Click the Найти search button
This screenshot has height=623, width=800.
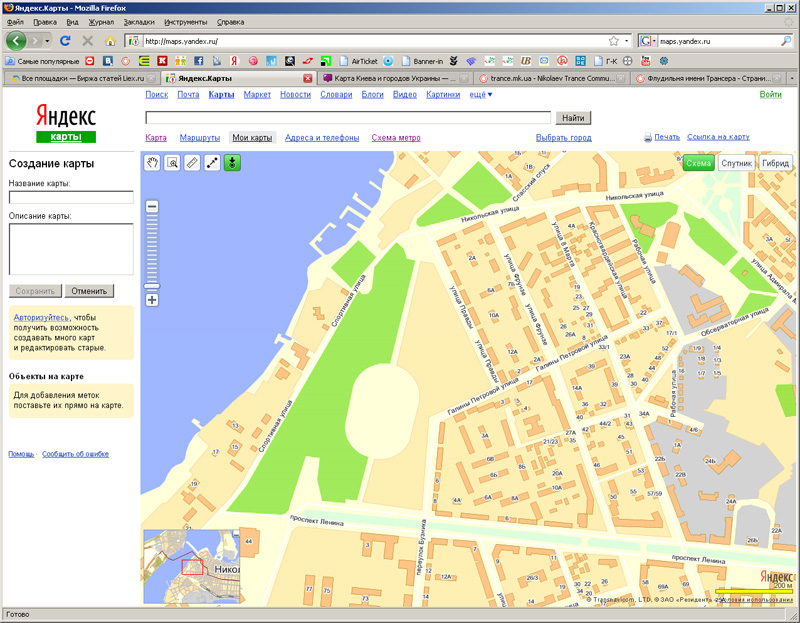point(573,118)
